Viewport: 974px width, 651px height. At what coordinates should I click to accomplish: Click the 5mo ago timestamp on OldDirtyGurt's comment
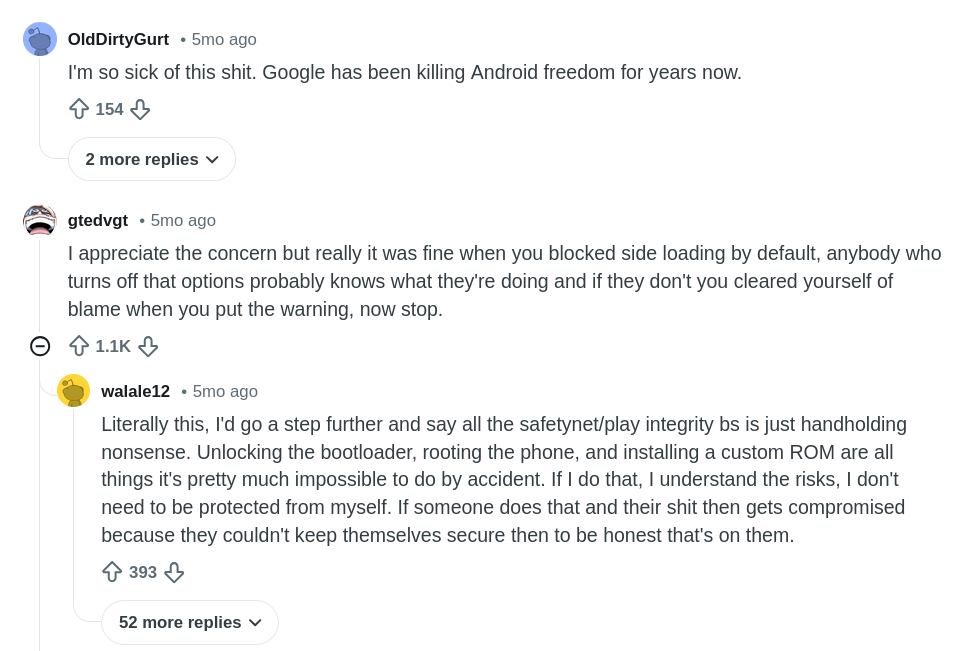point(223,39)
